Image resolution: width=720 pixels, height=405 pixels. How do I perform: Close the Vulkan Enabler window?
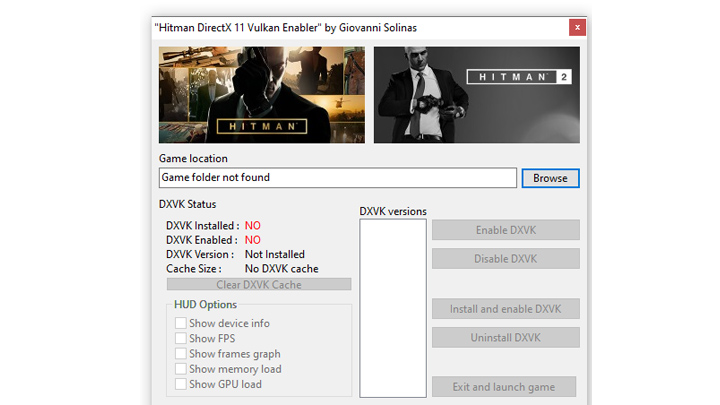pos(577,28)
